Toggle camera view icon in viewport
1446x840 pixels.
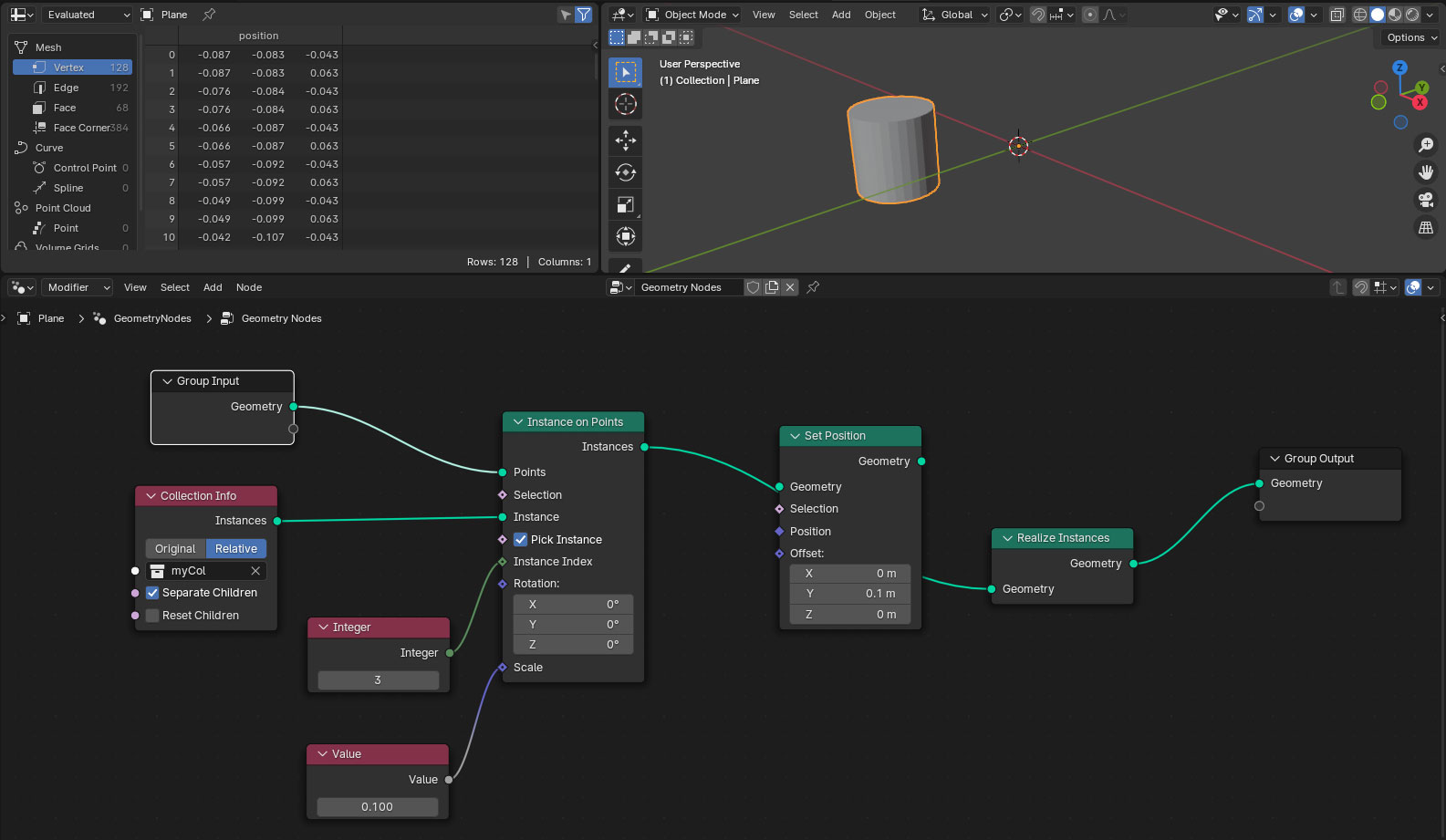click(x=1425, y=200)
